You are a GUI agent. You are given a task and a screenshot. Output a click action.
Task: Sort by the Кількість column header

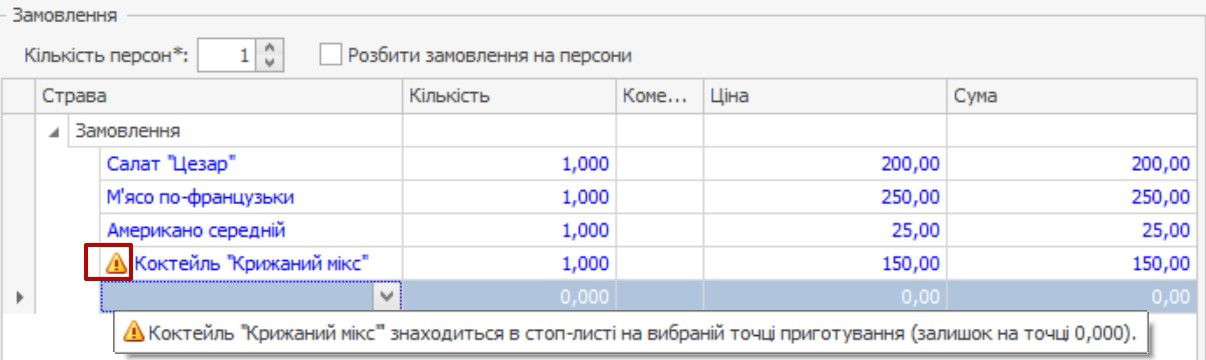pos(509,96)
